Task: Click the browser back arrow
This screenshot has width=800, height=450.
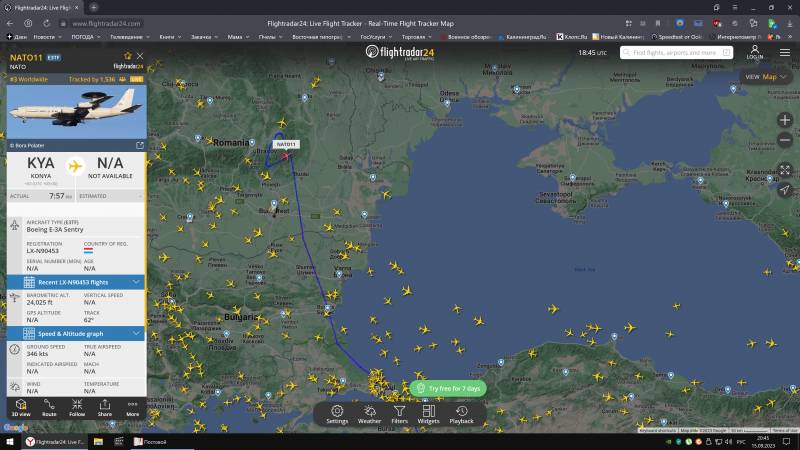Action: (x=10, y=23)
